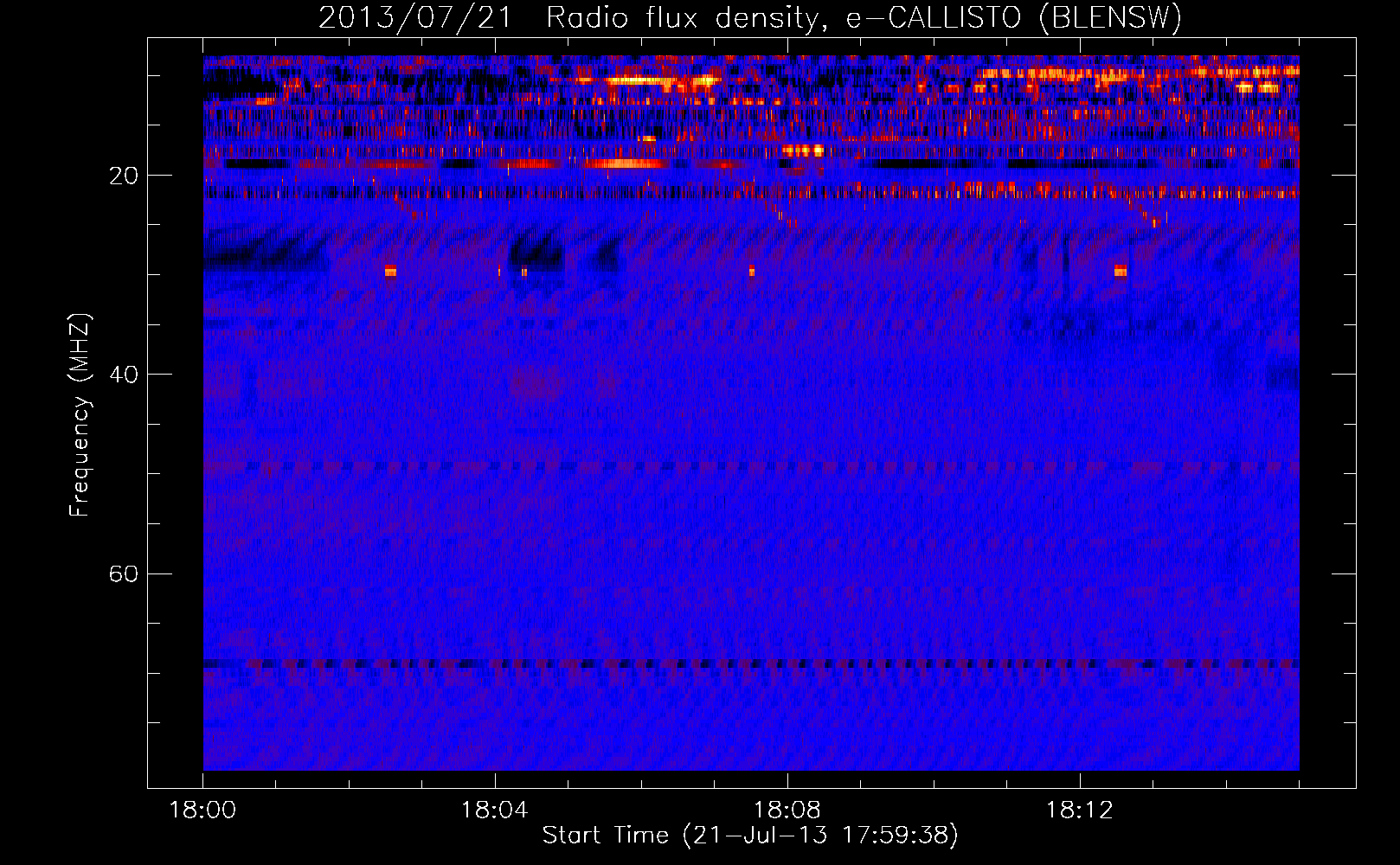Click the 18:08 time tick label

[787, 811]
